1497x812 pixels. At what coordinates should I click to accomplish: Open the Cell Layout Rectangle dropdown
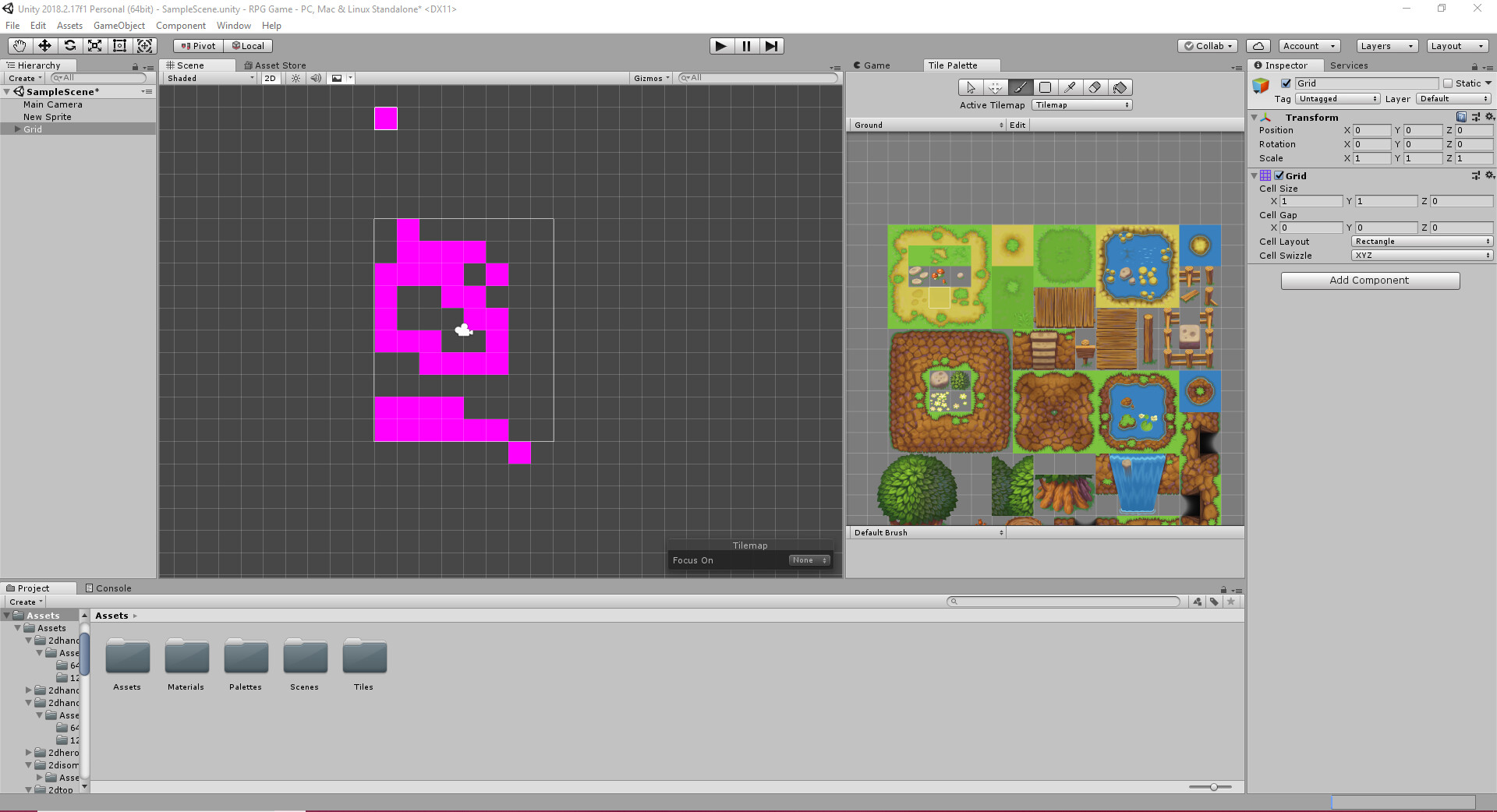[1421, 242]
